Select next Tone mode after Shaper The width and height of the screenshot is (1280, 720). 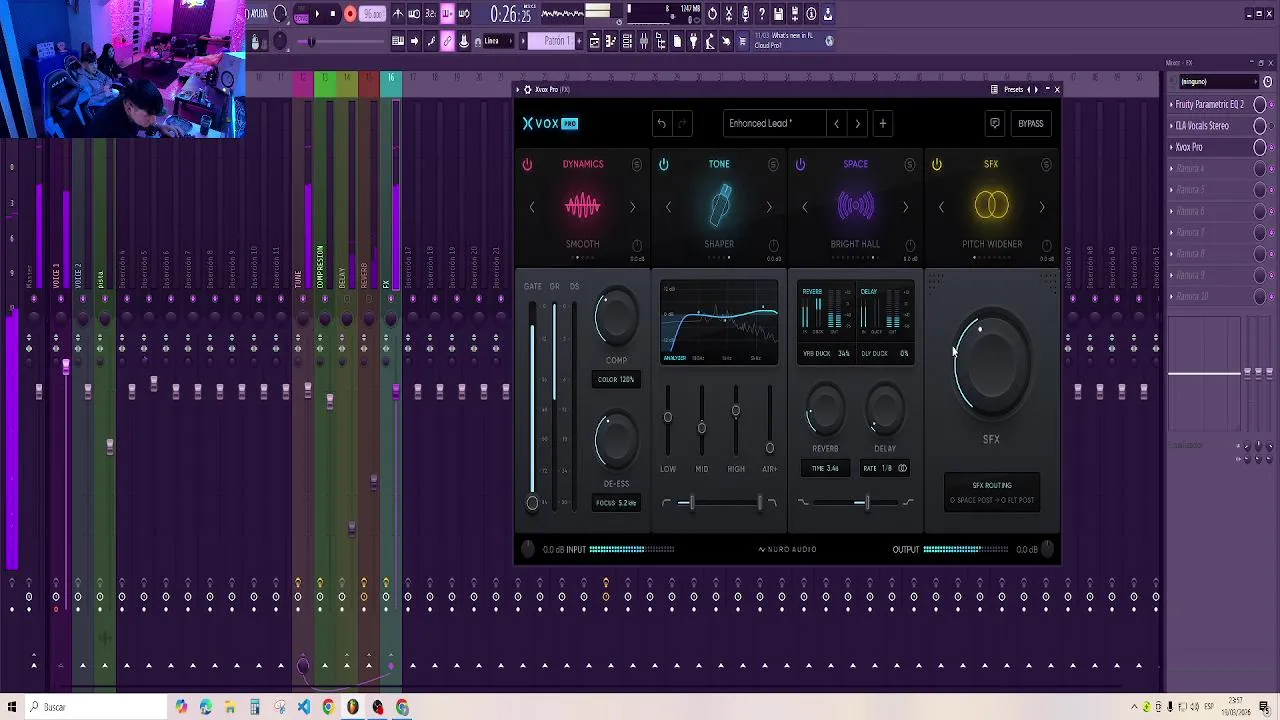coord(769,207)
